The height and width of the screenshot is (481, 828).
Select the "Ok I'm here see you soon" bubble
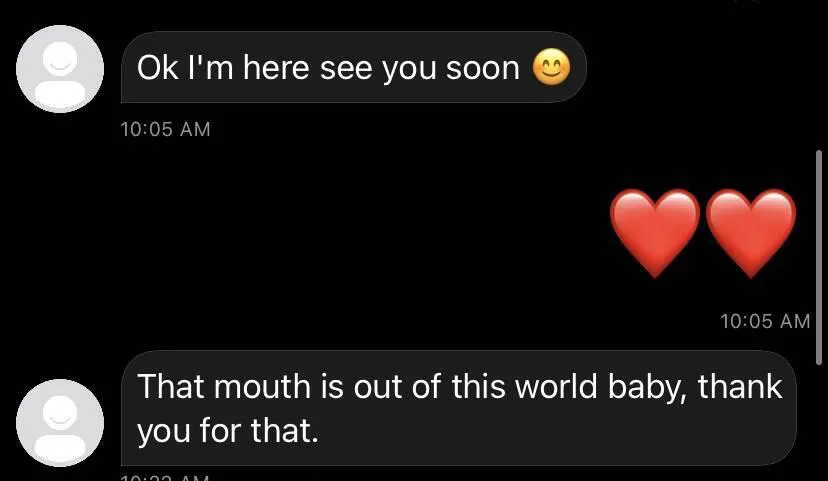[354, 67]
